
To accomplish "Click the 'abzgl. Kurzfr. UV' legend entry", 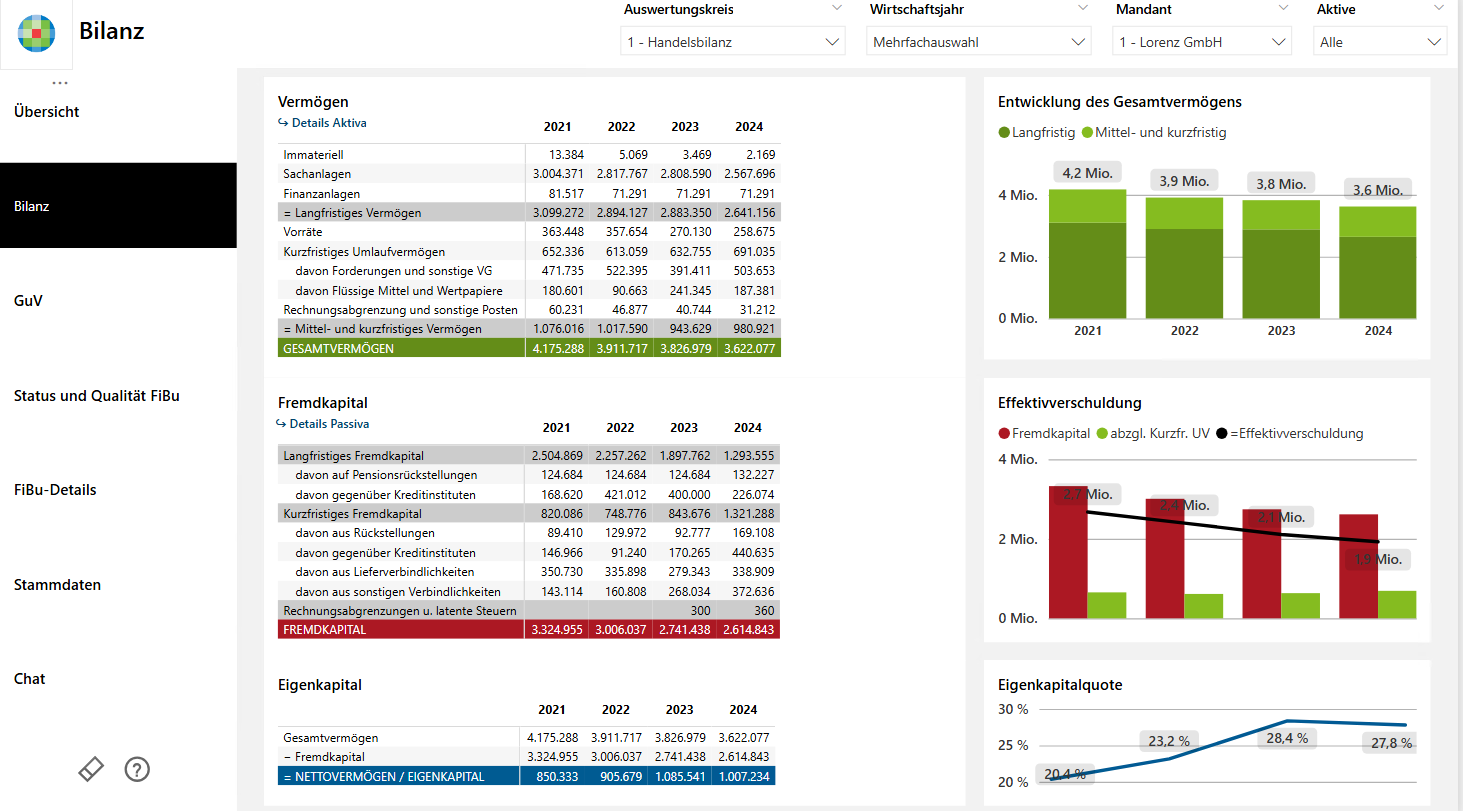I will 1152,433.
